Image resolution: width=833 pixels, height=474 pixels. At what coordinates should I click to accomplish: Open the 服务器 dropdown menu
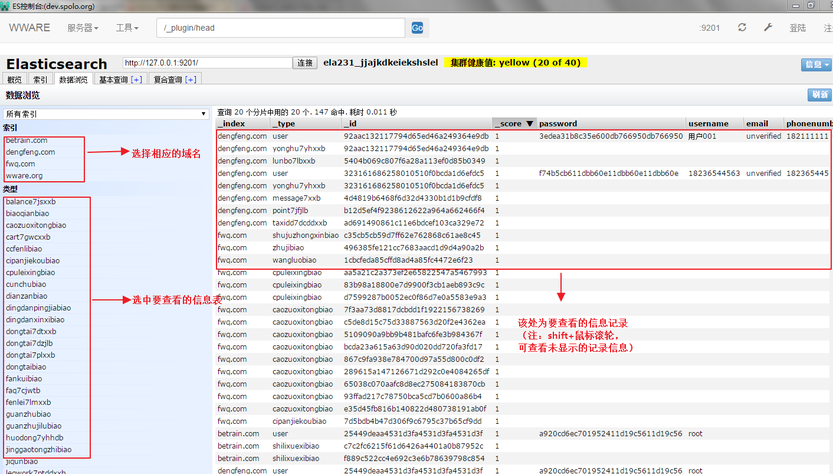click(82, 28)
